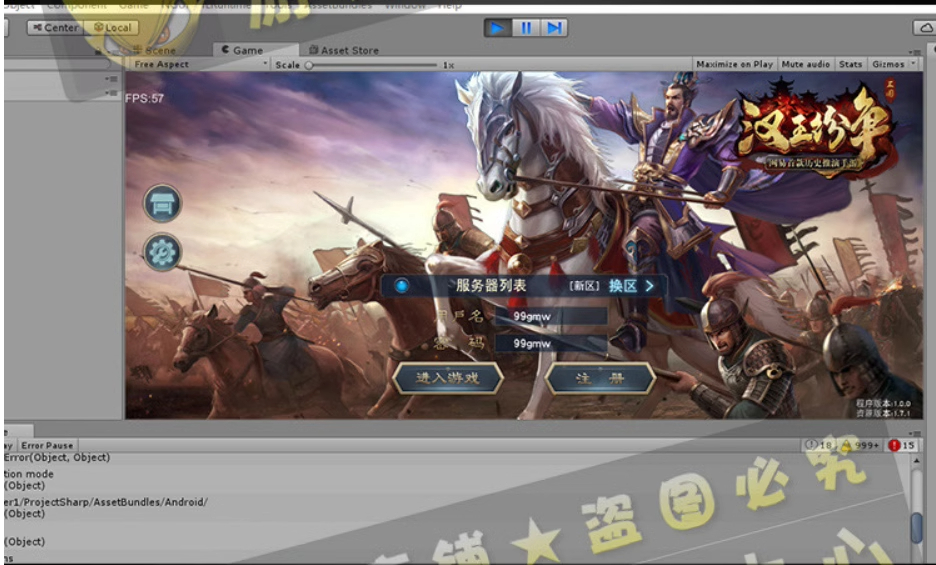Viewport: 936px width, 565px height.
Task: Expand the Gizmos dropdown arrow
Action: click(913, 63)
